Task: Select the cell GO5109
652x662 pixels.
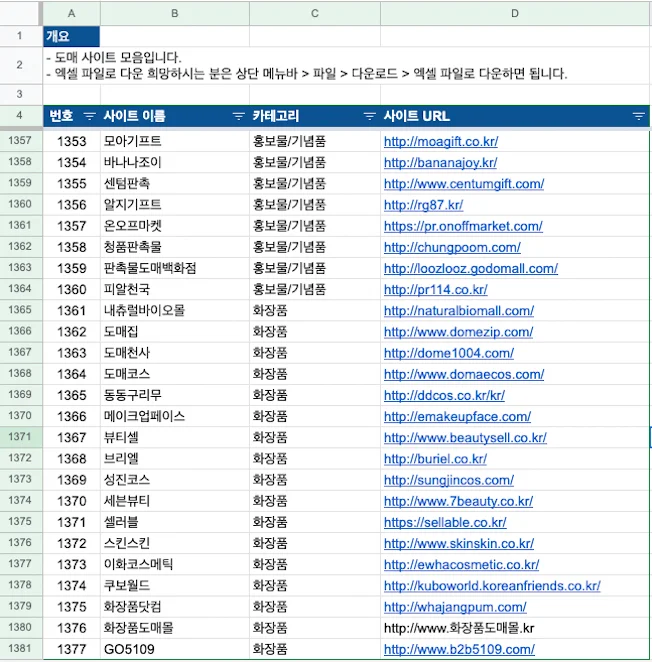Action: [x=175, y=649]
